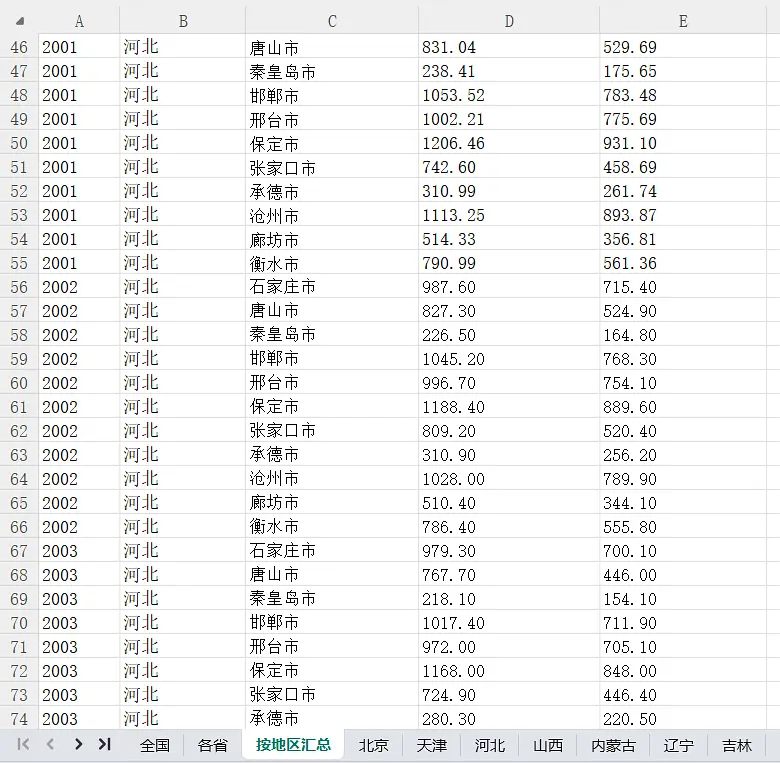Click cell with value 256.20
780x763 pixels.
coord(683,455)
